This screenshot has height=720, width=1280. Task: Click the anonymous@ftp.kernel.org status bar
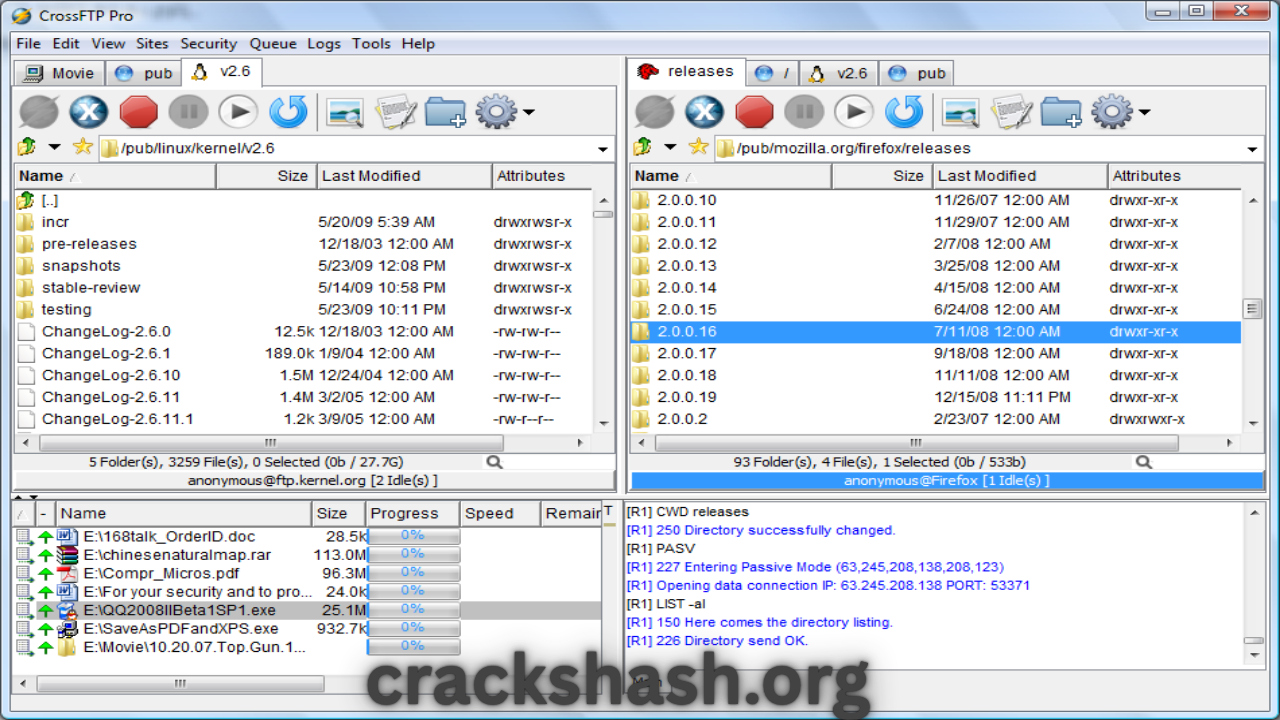(313, 480)
